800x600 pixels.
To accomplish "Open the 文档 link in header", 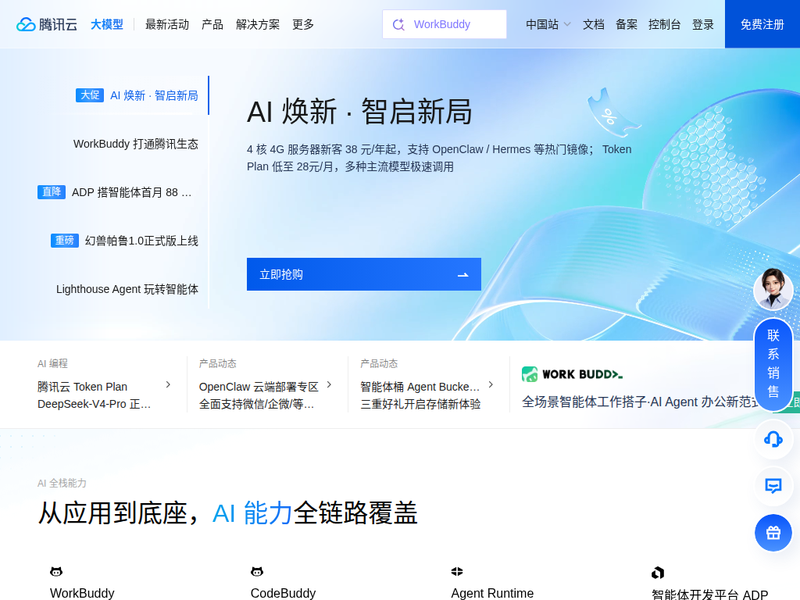I will pos(593,24).
